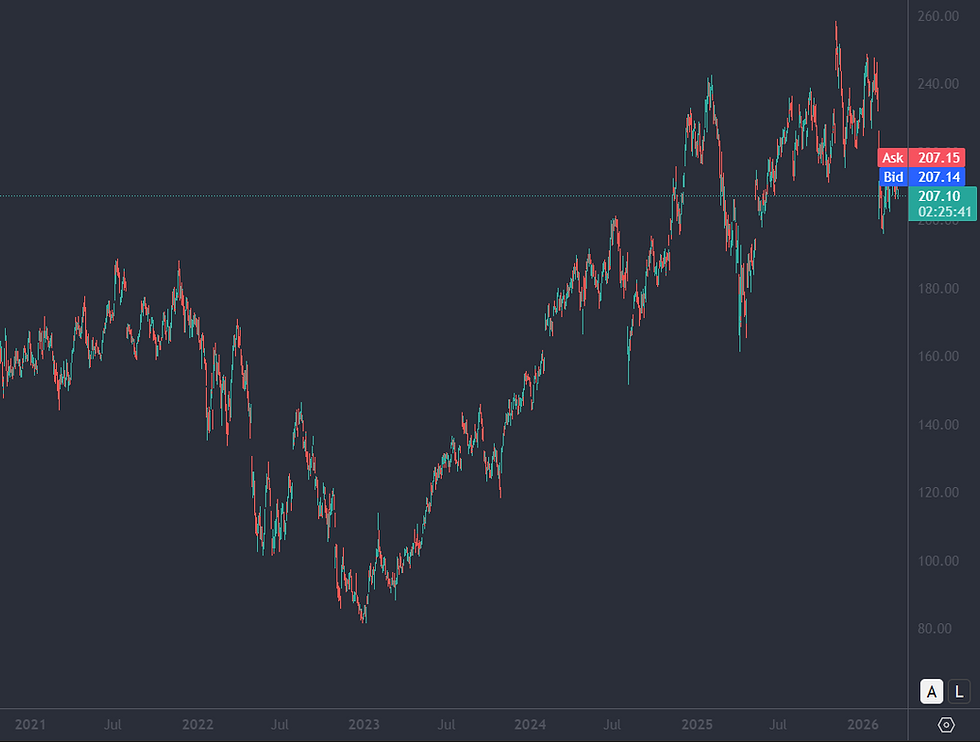Click the countdown timer 02:25:41
The image size is (980, 742).
pyautogui.click(x=944, y=212)
